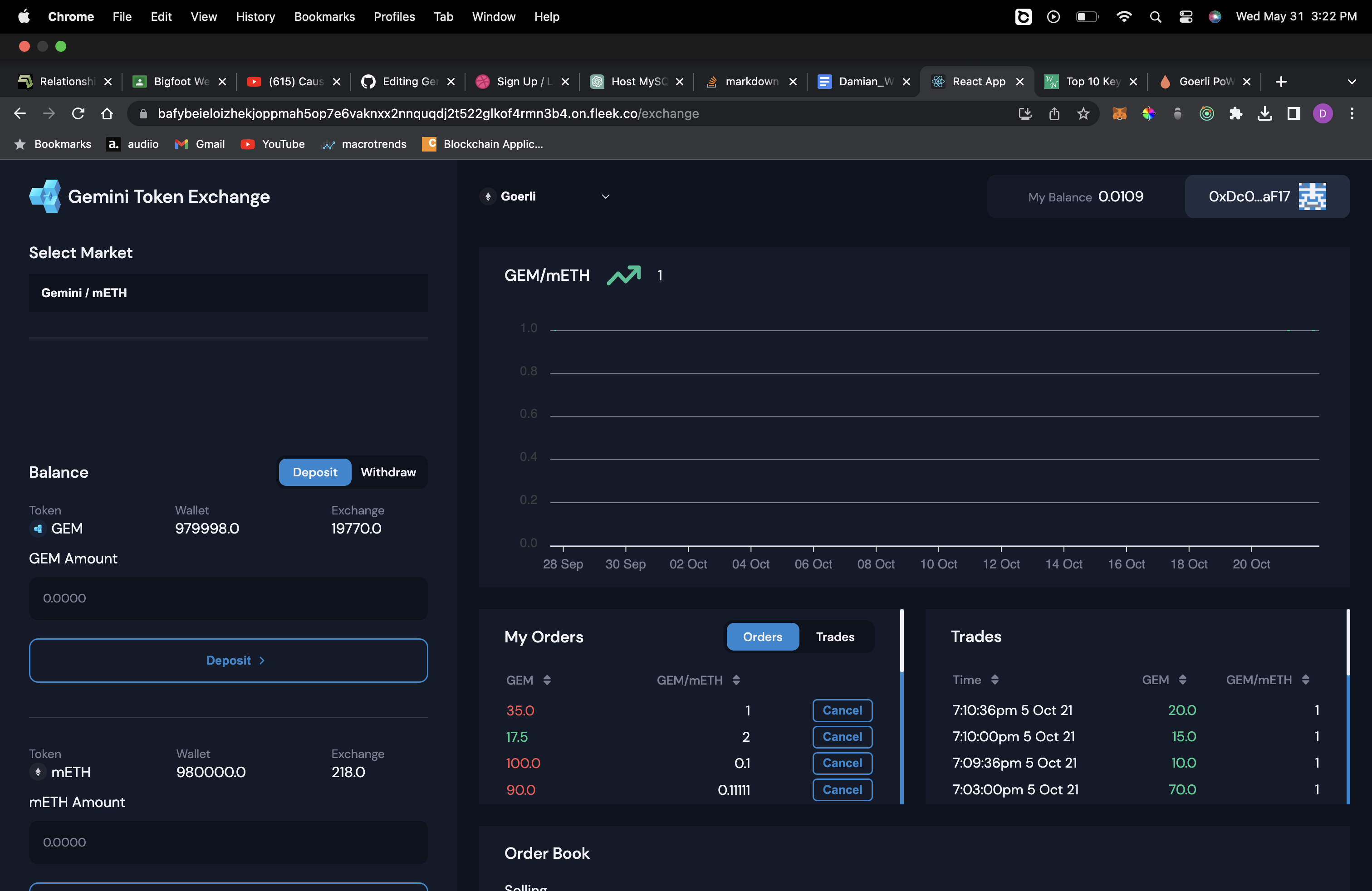Switch to the Top 10 Key tab
The width and height of the screenshot is (1372, 891).
tap(1093, 81)
